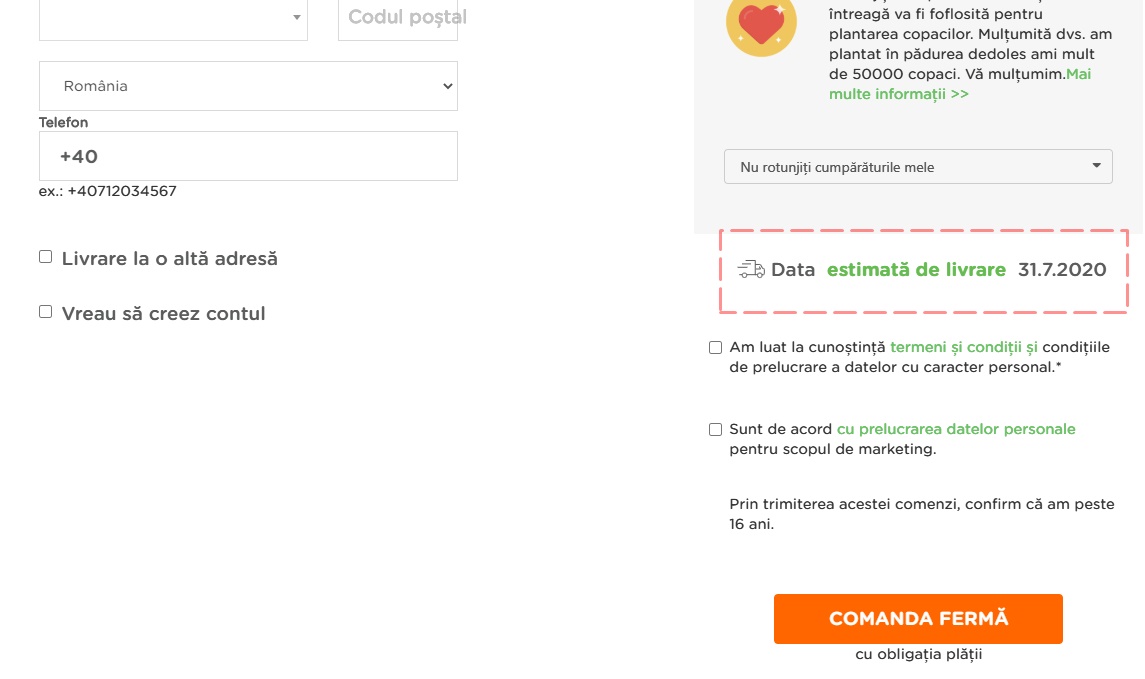Viewport: 1145px width, 679px height.
Task: Follow 'cu prelucrarea datelor personale' link
Action: pos(956,429)
